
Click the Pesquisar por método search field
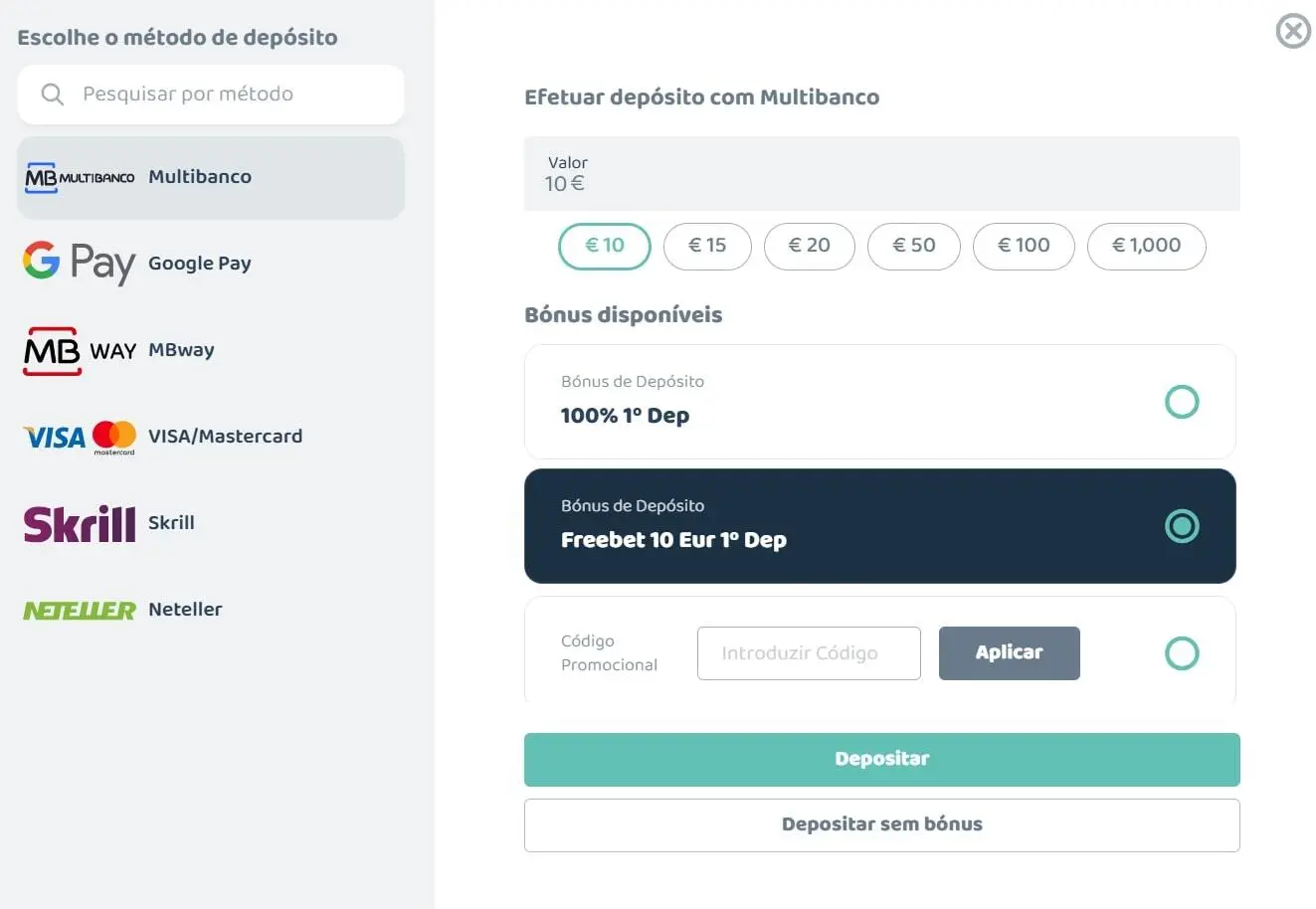click(x=229, y=94)
